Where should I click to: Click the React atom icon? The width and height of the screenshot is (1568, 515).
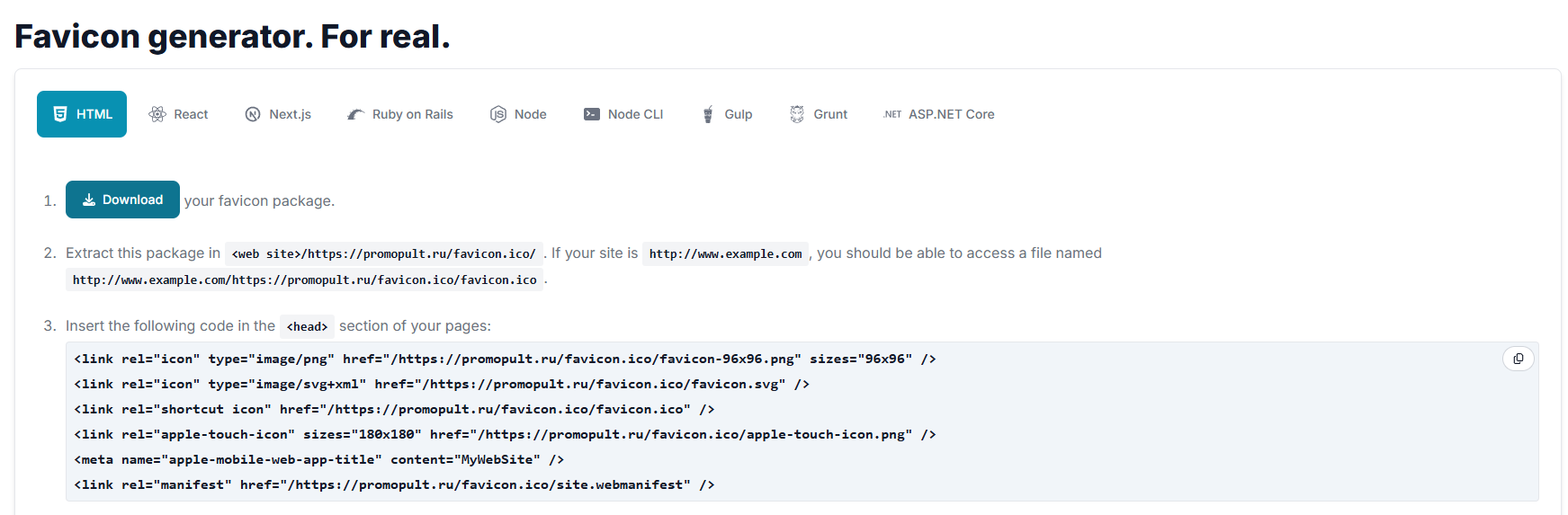pyautogui.click(x=157, y=114)
